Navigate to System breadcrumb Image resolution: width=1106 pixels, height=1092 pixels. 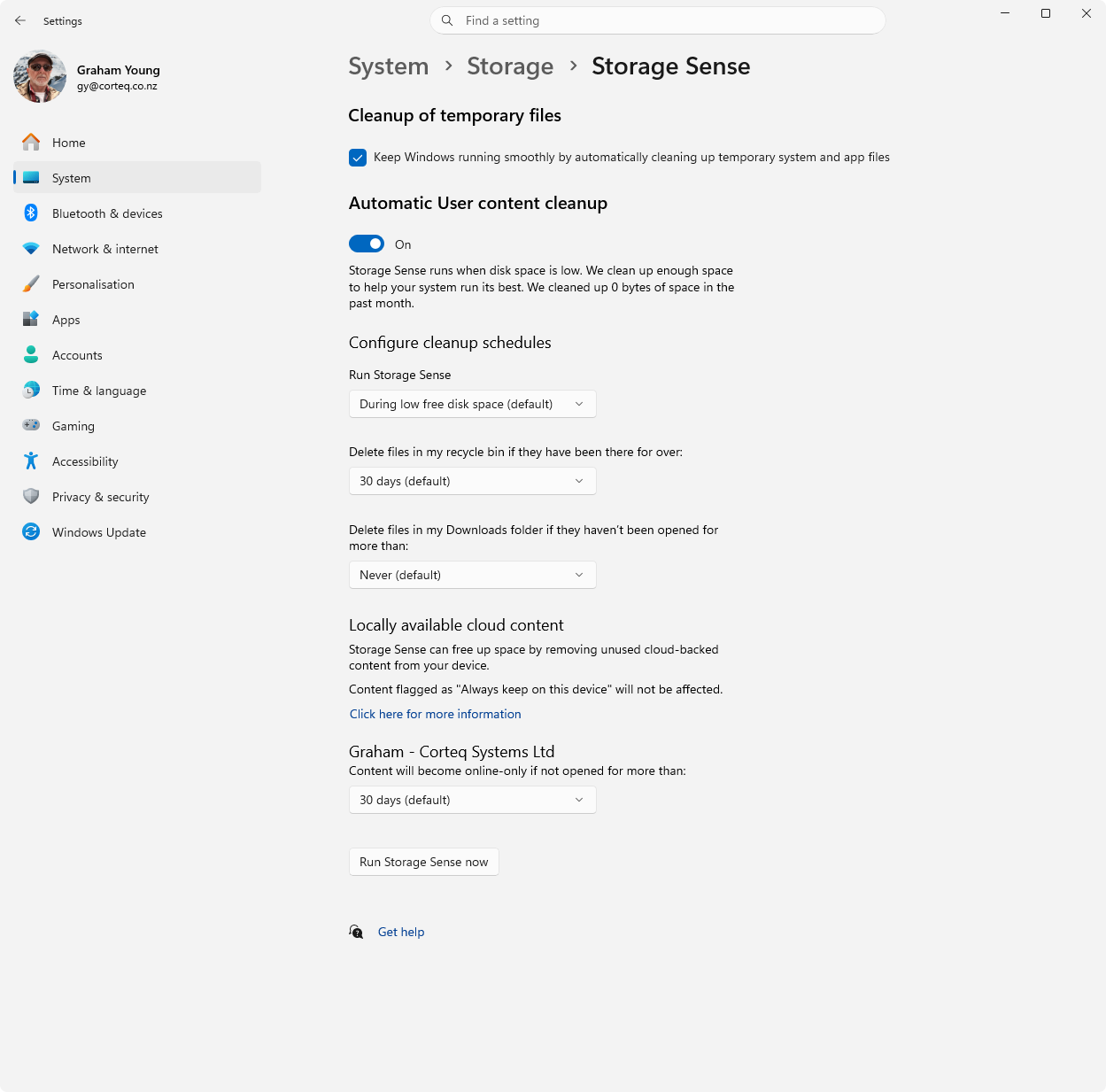[389, 66]
